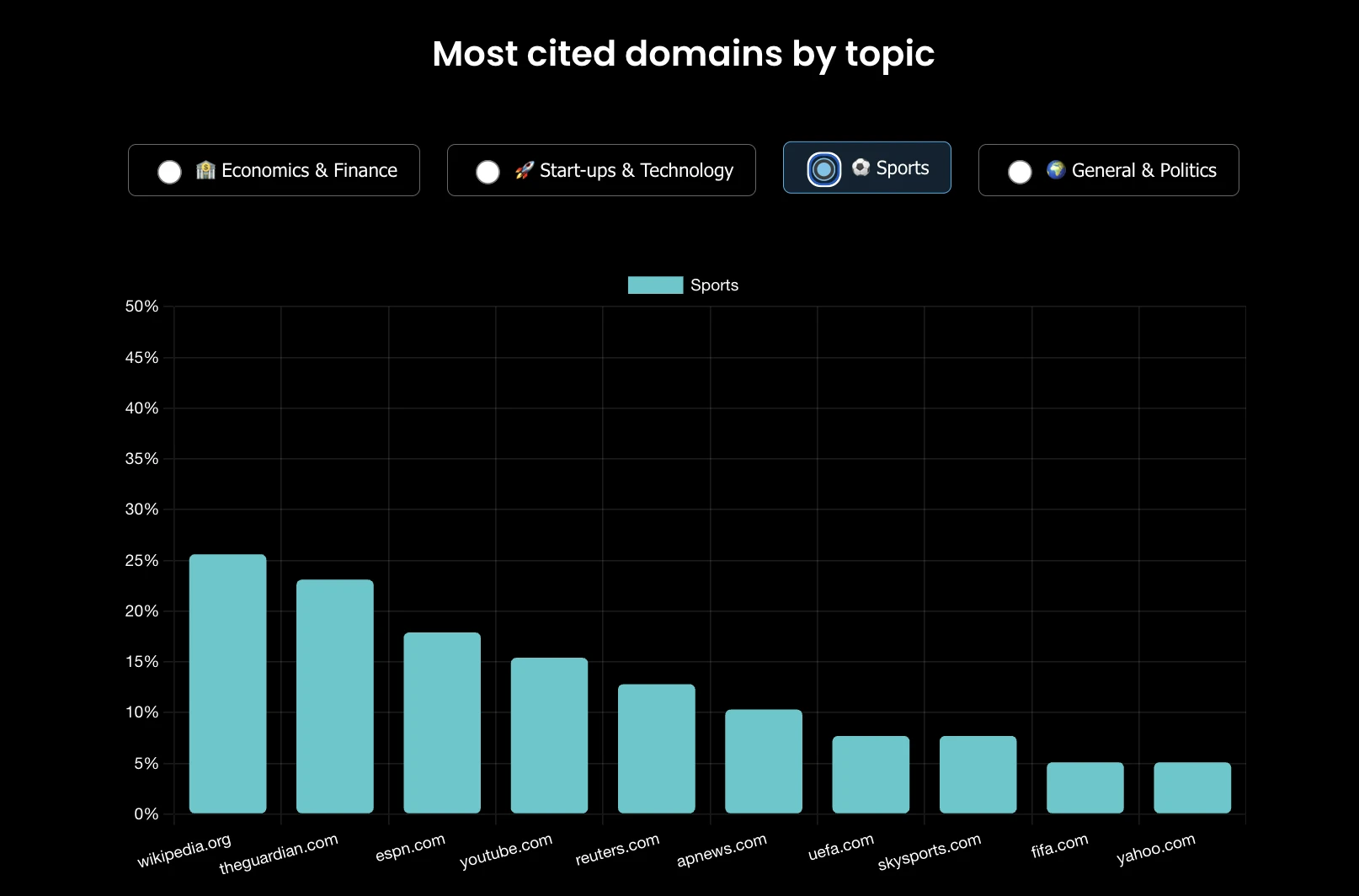Click the globe emoji icon
1359x896 pixels.
pos(1056,170)
